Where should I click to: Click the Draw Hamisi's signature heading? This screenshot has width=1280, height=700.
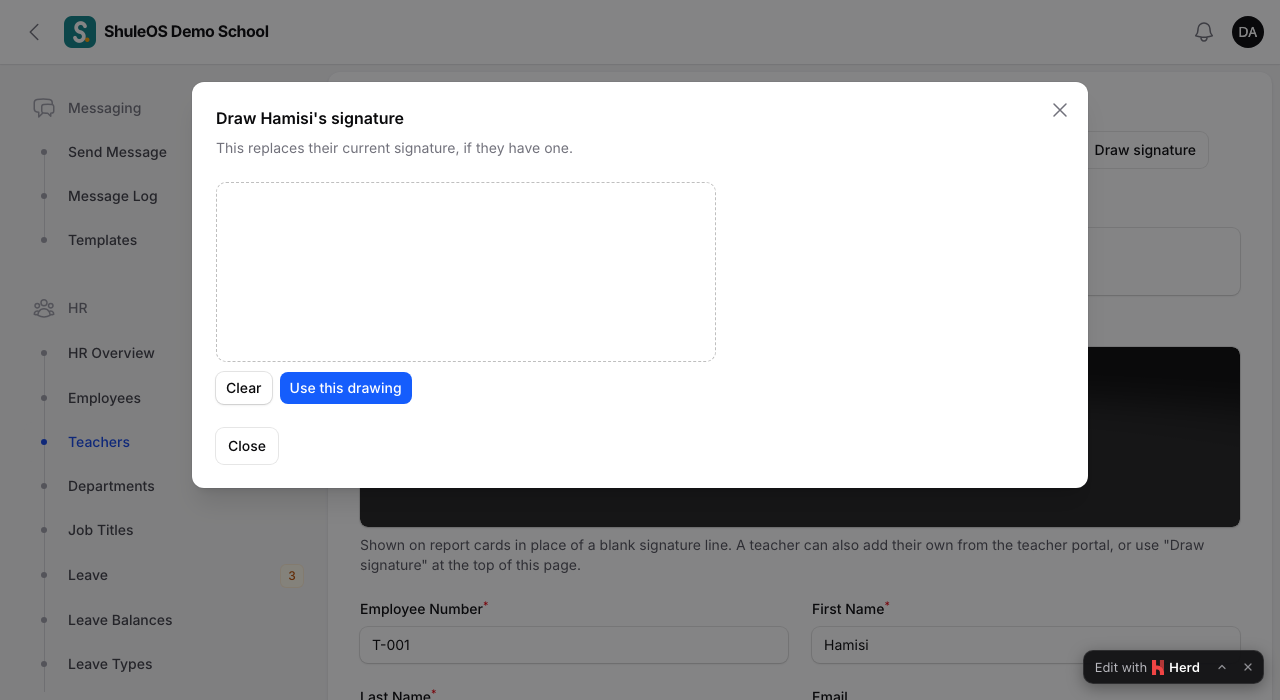point(310,118)
